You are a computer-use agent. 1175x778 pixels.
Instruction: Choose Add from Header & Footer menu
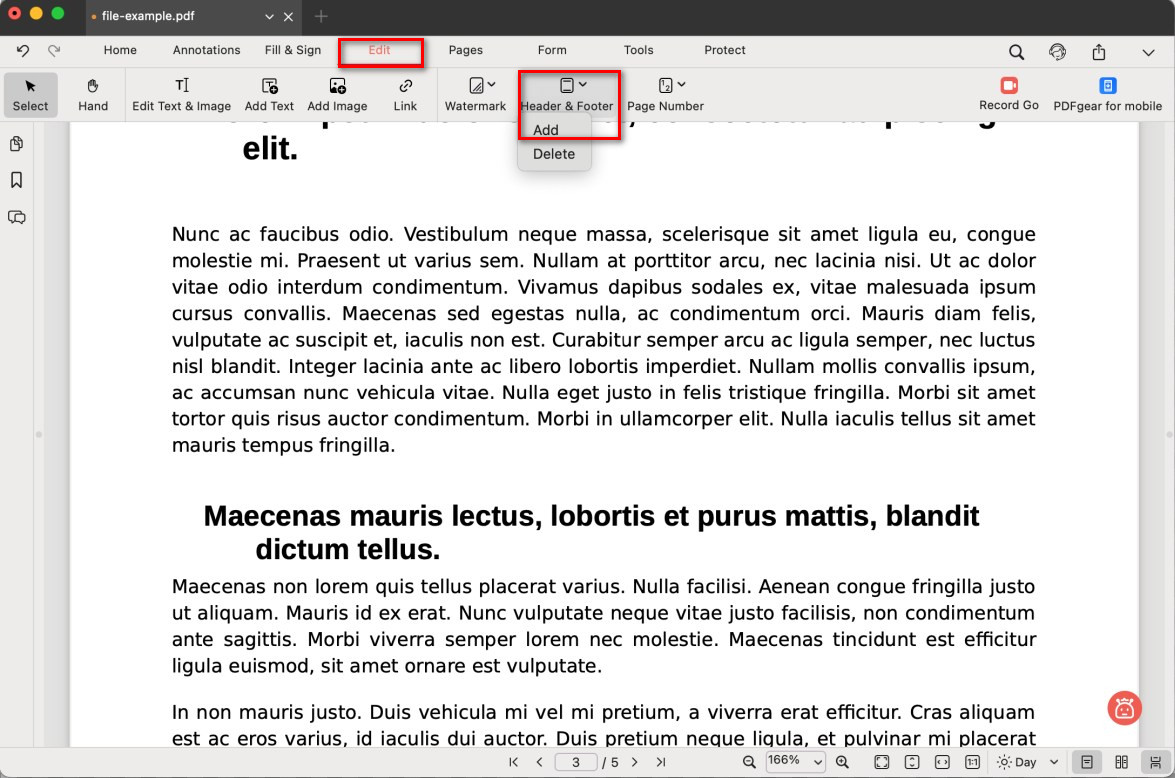pos(546,130)
